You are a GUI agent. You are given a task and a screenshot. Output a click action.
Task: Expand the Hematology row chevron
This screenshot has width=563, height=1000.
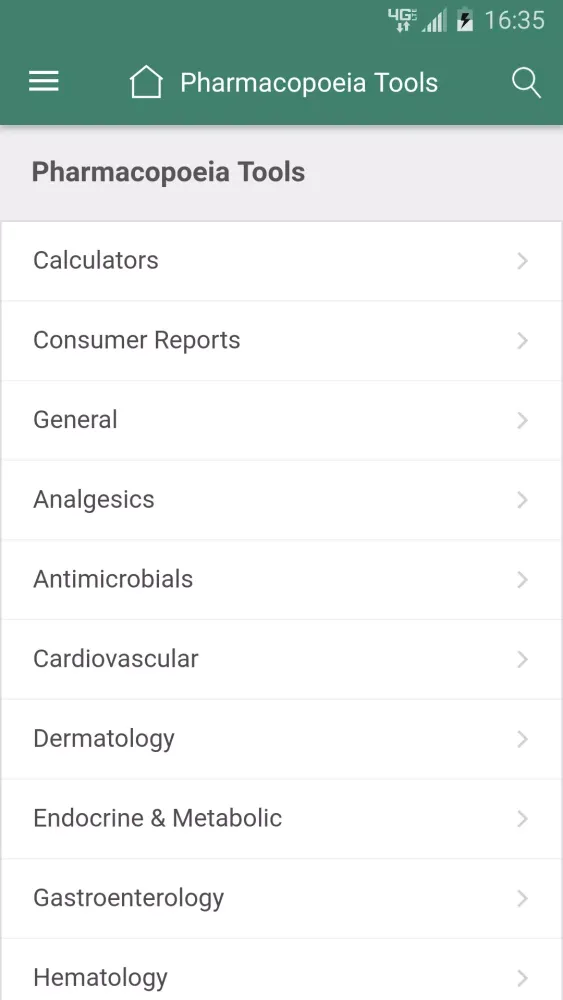coord(523,978)
